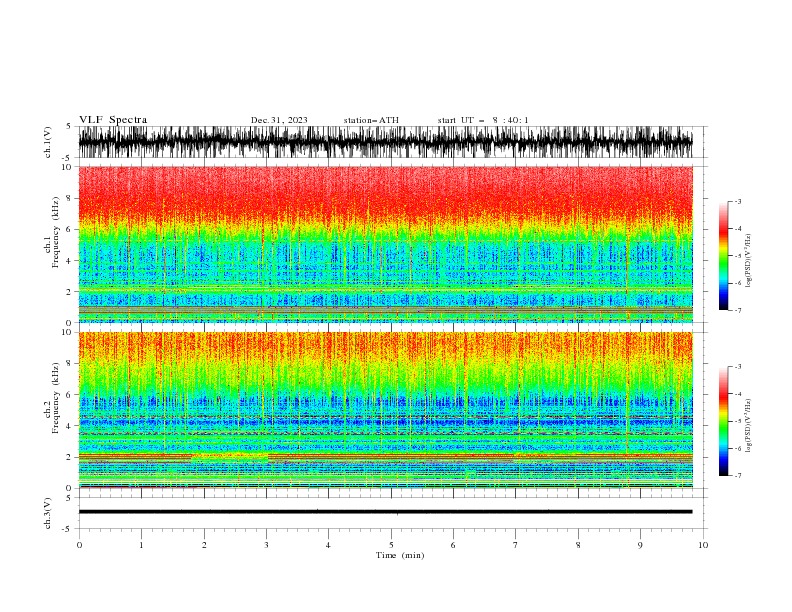The image size is (792, 612).
Task: Click the '8' tick on the time axis
Action: 578,545
